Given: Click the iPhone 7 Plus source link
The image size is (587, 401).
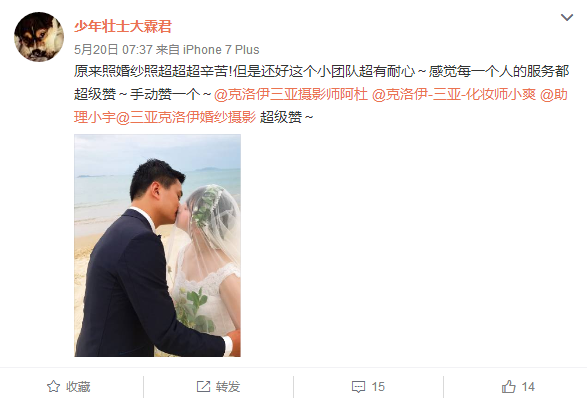Looking at the screenshot, I should point(221,49).
